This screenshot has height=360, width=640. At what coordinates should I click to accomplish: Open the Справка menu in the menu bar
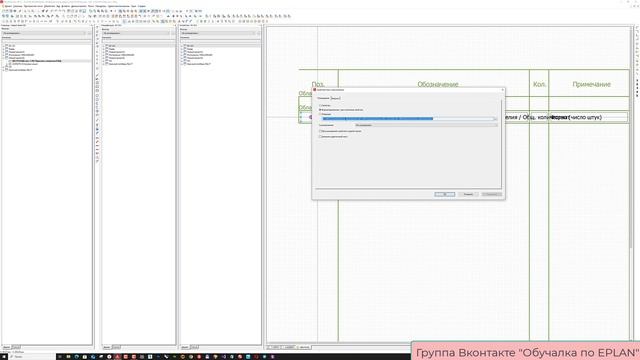142,7
